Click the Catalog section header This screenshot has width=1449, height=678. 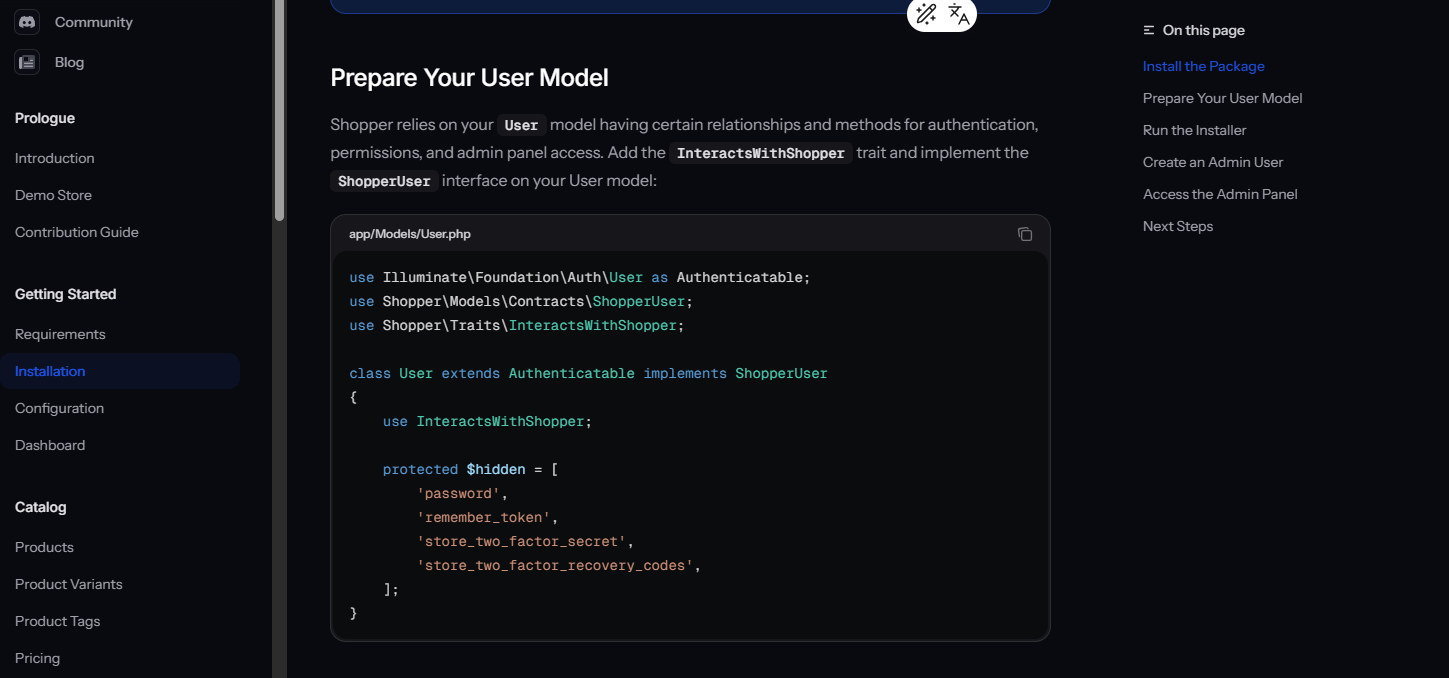tap(41, 507)
